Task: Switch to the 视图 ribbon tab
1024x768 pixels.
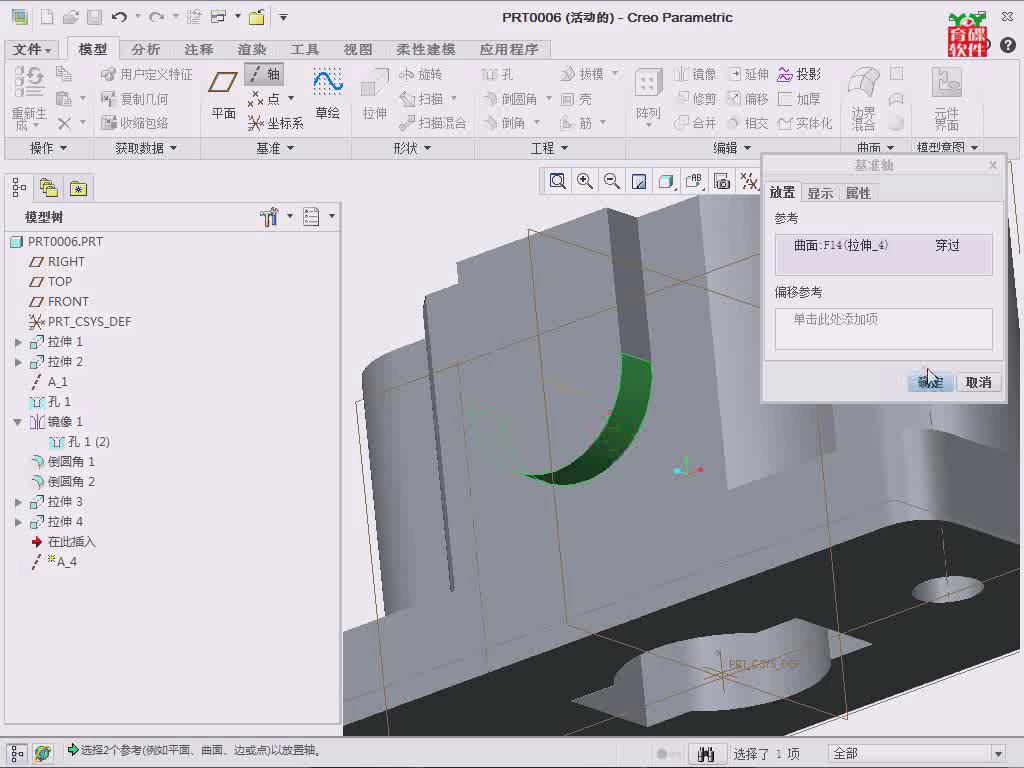Action: pos(358,49)
